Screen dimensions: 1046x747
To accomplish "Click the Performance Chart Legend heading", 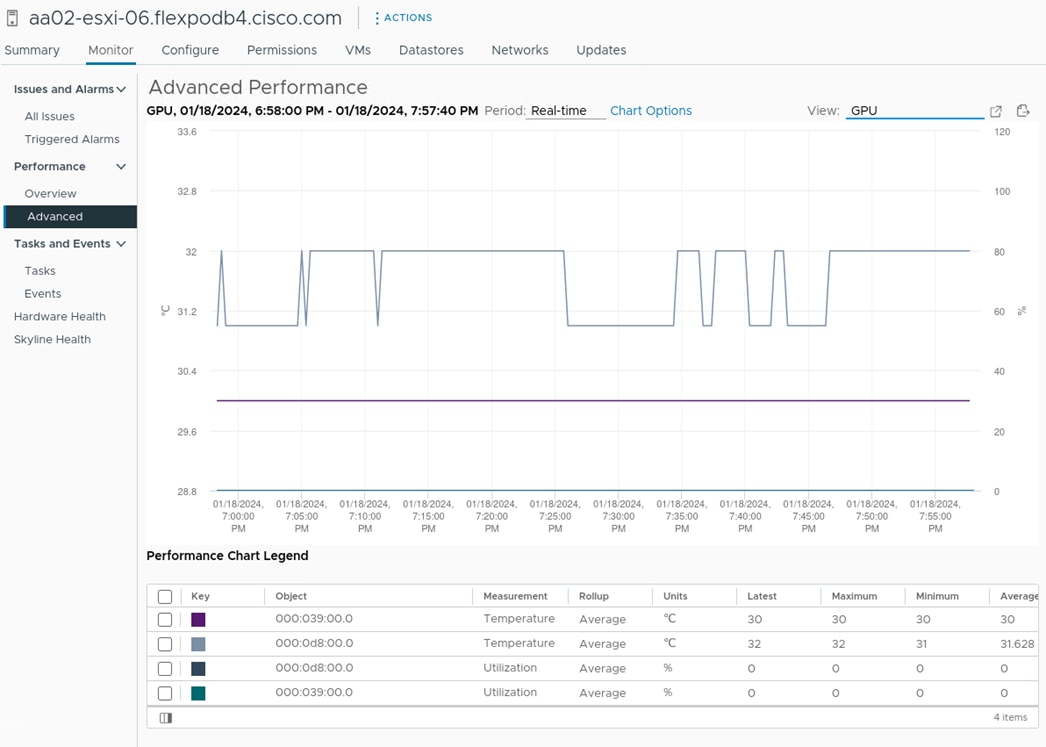I will pyautogui.click(x=227, y=556).
